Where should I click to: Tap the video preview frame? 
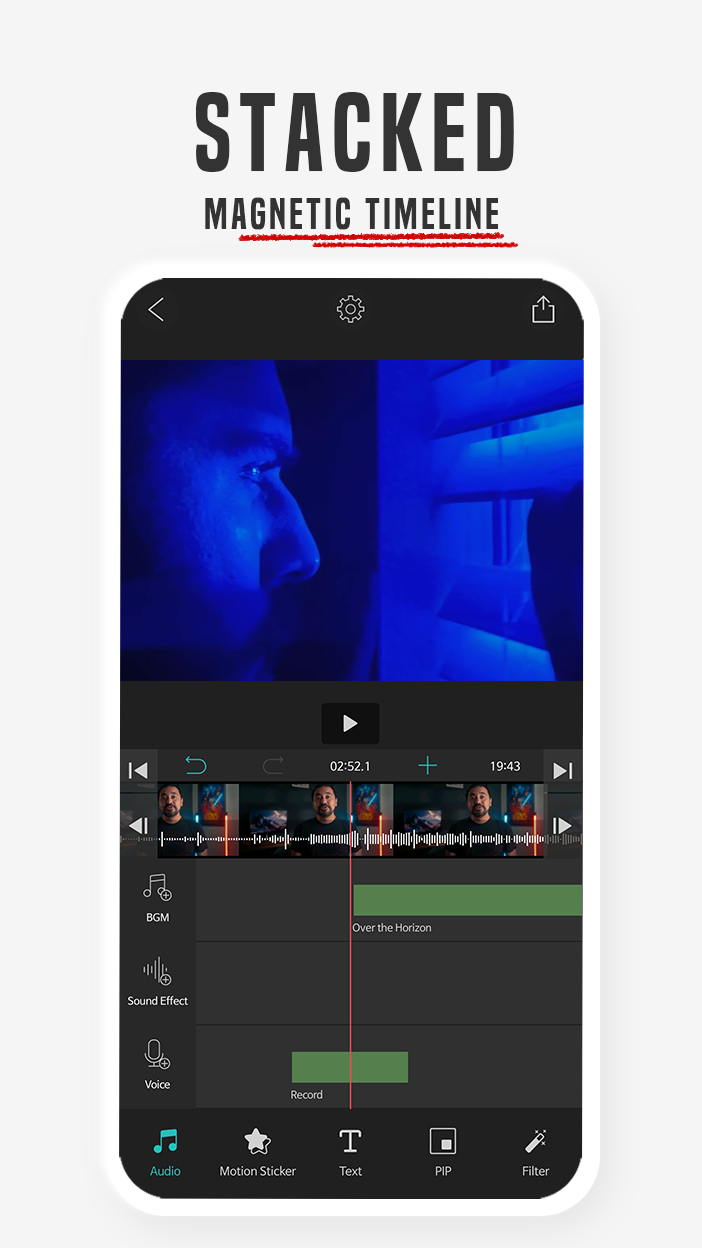click(x=351, y=520)
